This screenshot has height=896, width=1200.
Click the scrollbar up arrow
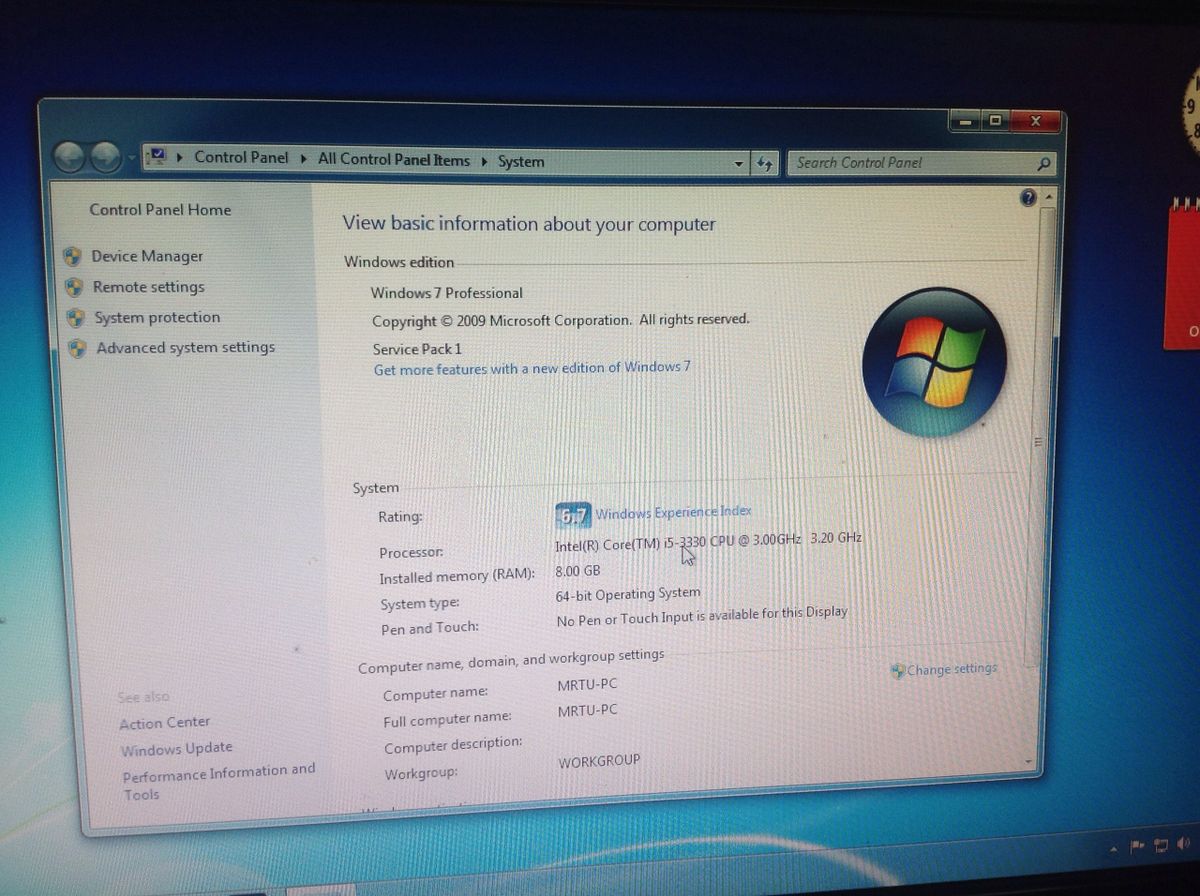point(1048,198)
